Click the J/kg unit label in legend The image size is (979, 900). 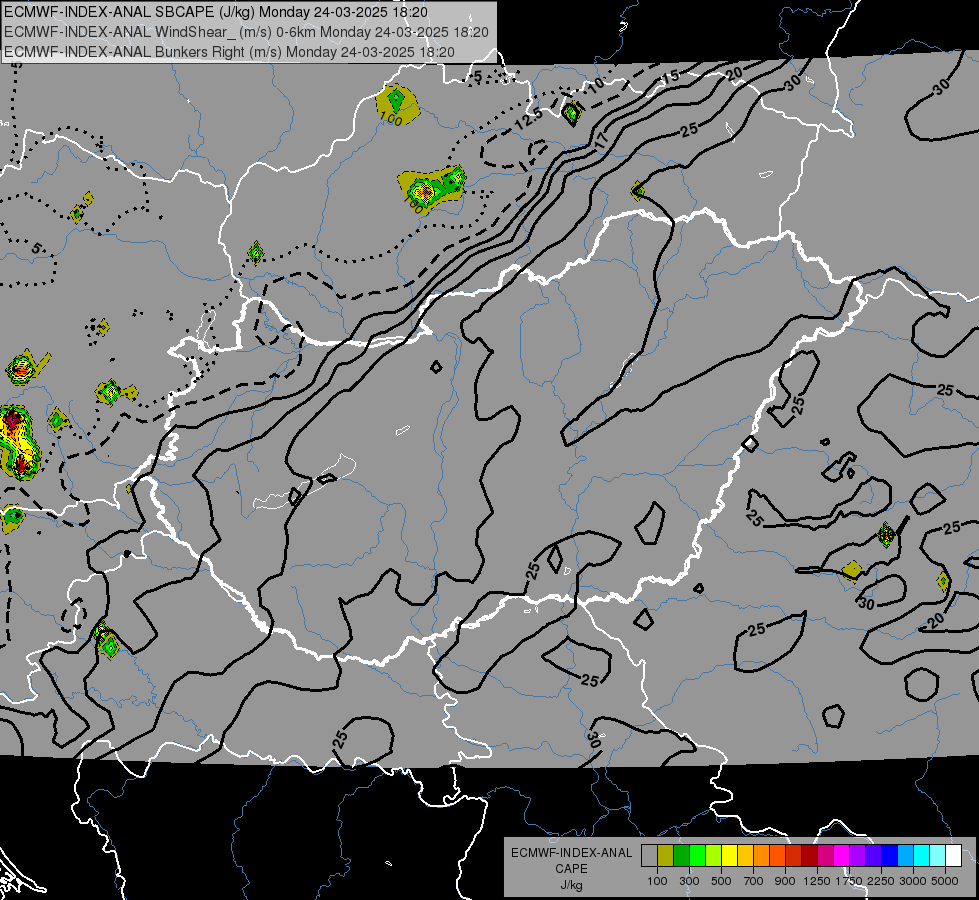pos(571,885)
